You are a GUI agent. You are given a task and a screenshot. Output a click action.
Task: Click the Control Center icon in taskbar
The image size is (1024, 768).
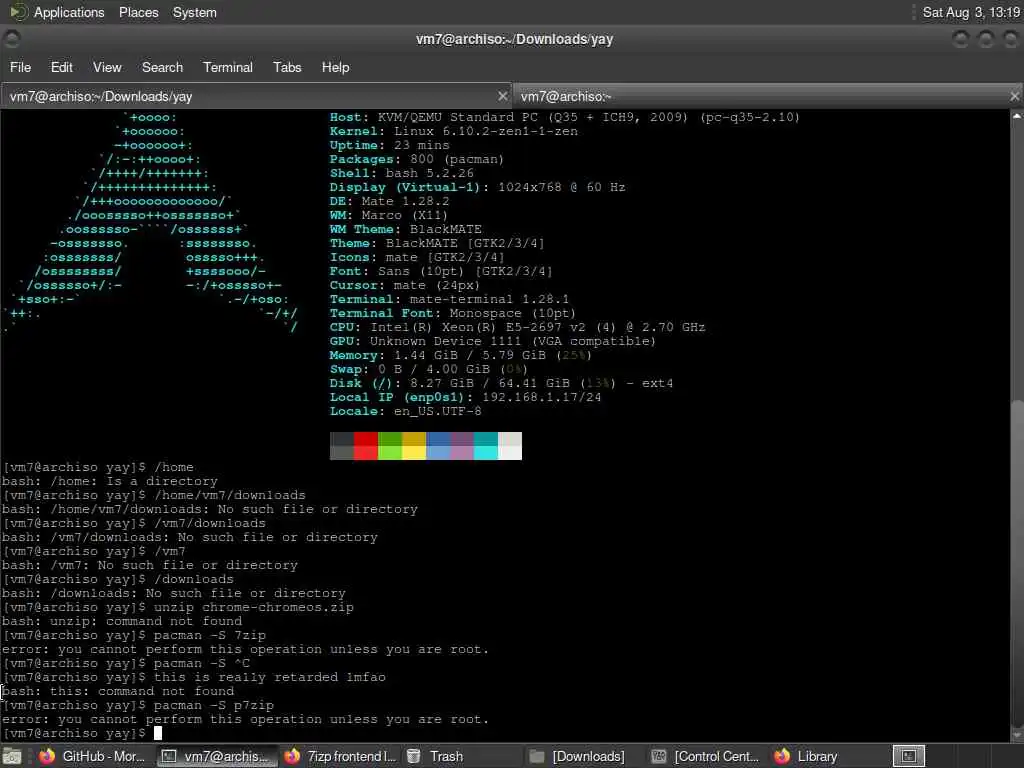pyautogui.click(x=659, y=756)
